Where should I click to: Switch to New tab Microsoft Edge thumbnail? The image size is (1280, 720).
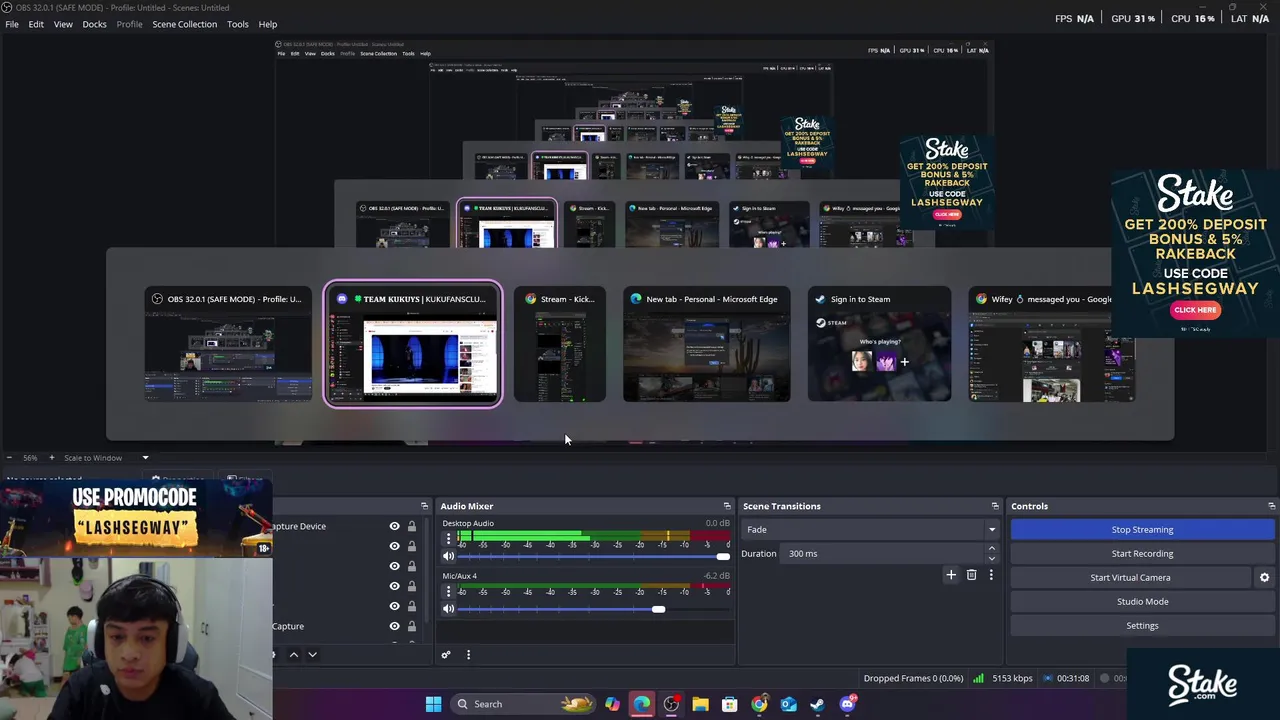pyautogui.click(x=707, y=345)
